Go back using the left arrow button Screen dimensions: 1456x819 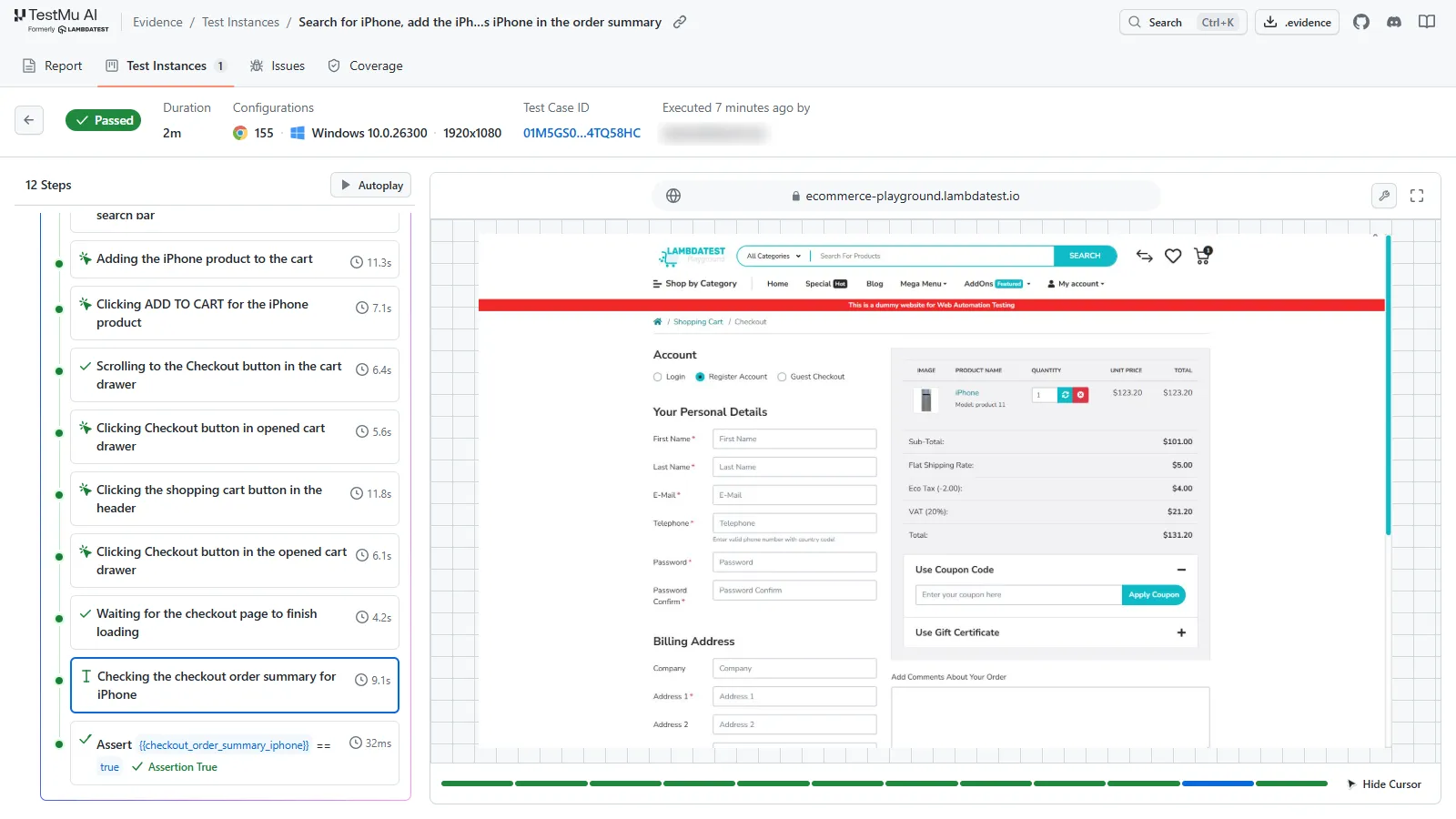29,120
